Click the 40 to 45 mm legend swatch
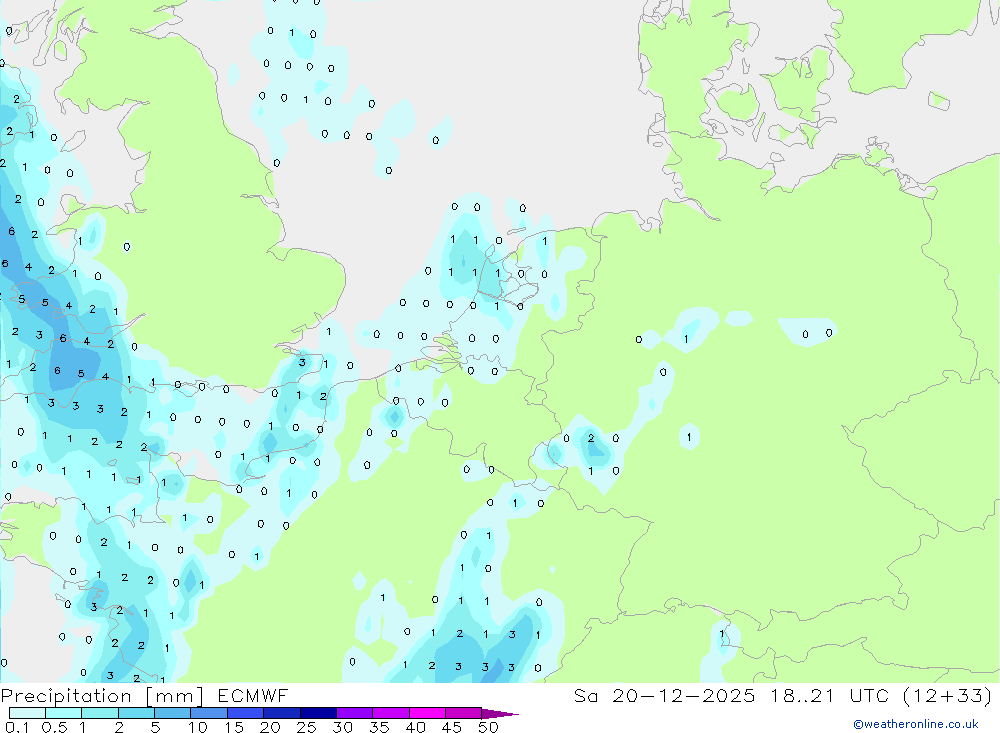Image resolution: width=1000 pixels, height=733 pixels. coord(427,713)
